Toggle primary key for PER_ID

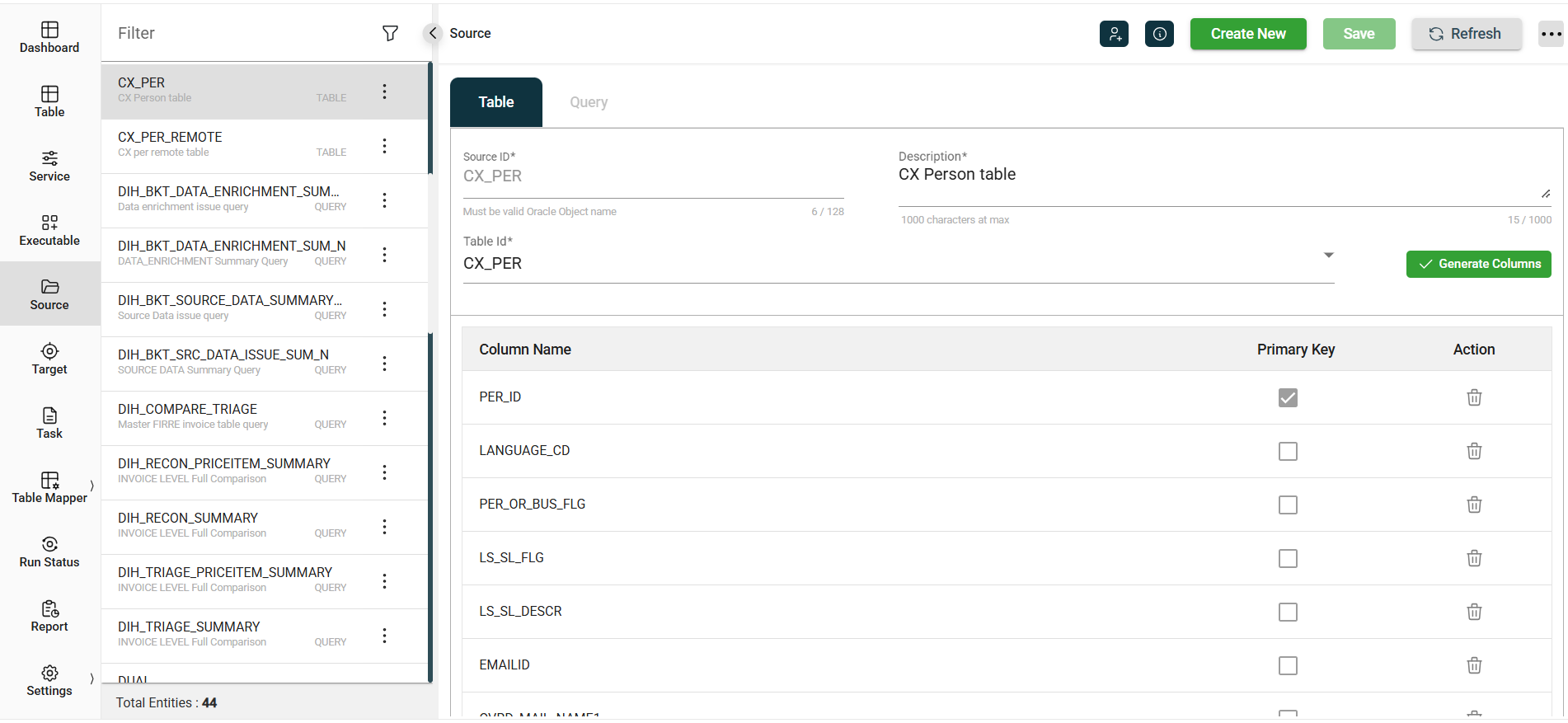coord(1288,397)
